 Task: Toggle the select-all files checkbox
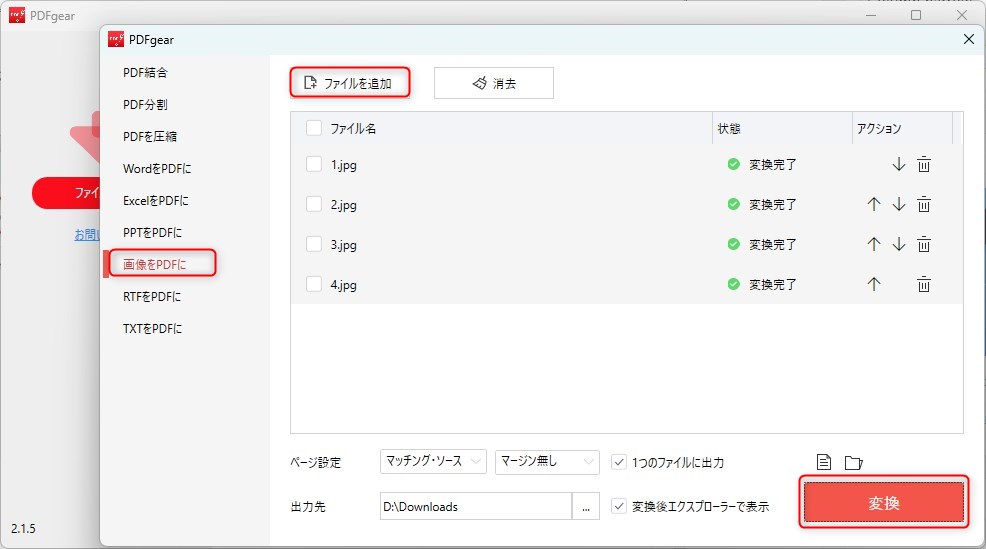(314, 128)
